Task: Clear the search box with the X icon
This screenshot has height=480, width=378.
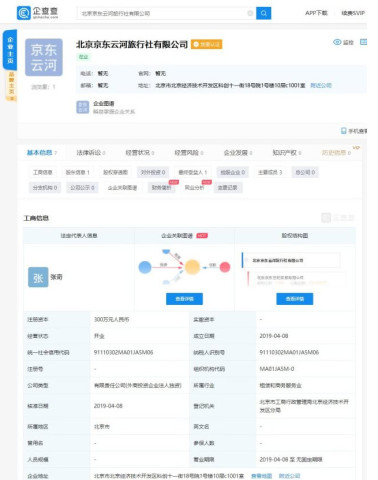Action: click(x=250, y=13)
